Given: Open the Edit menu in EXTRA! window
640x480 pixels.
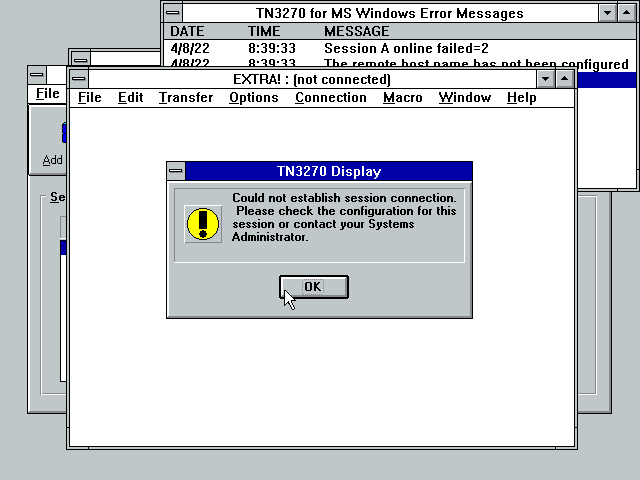Looking at the screenshot, I should point(130,98).
